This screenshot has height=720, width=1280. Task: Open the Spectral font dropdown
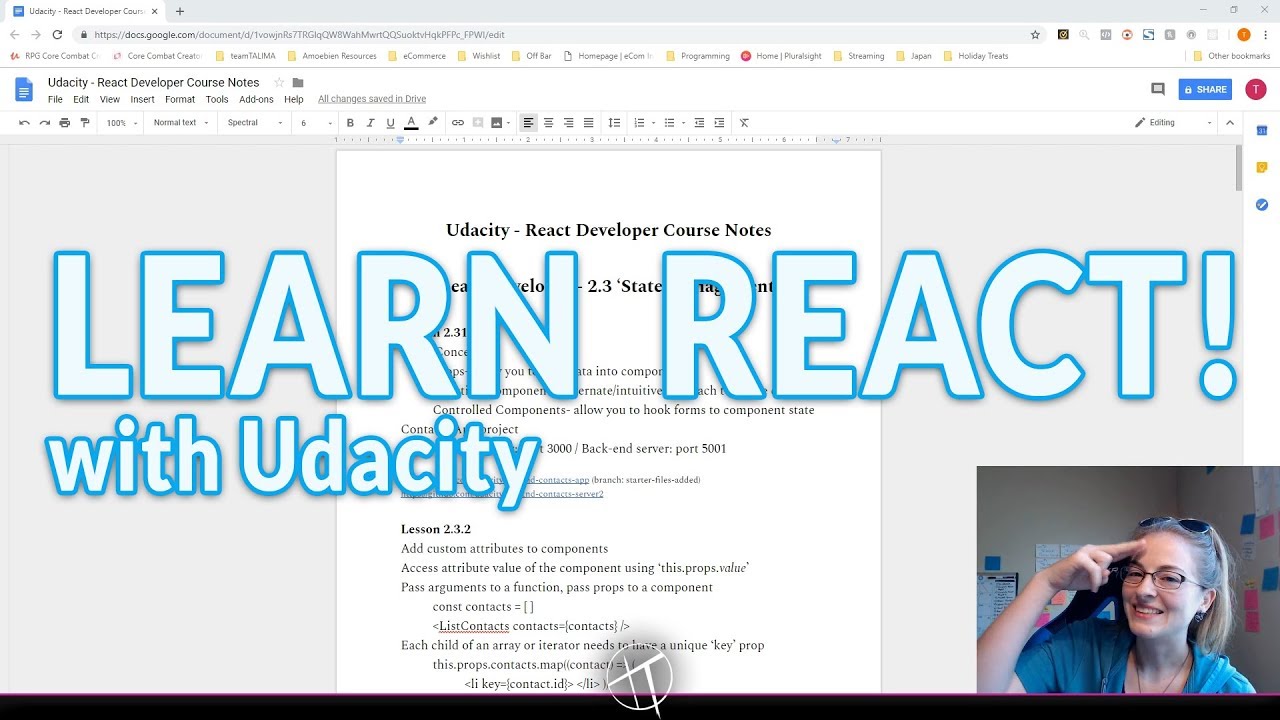[255, 123]
